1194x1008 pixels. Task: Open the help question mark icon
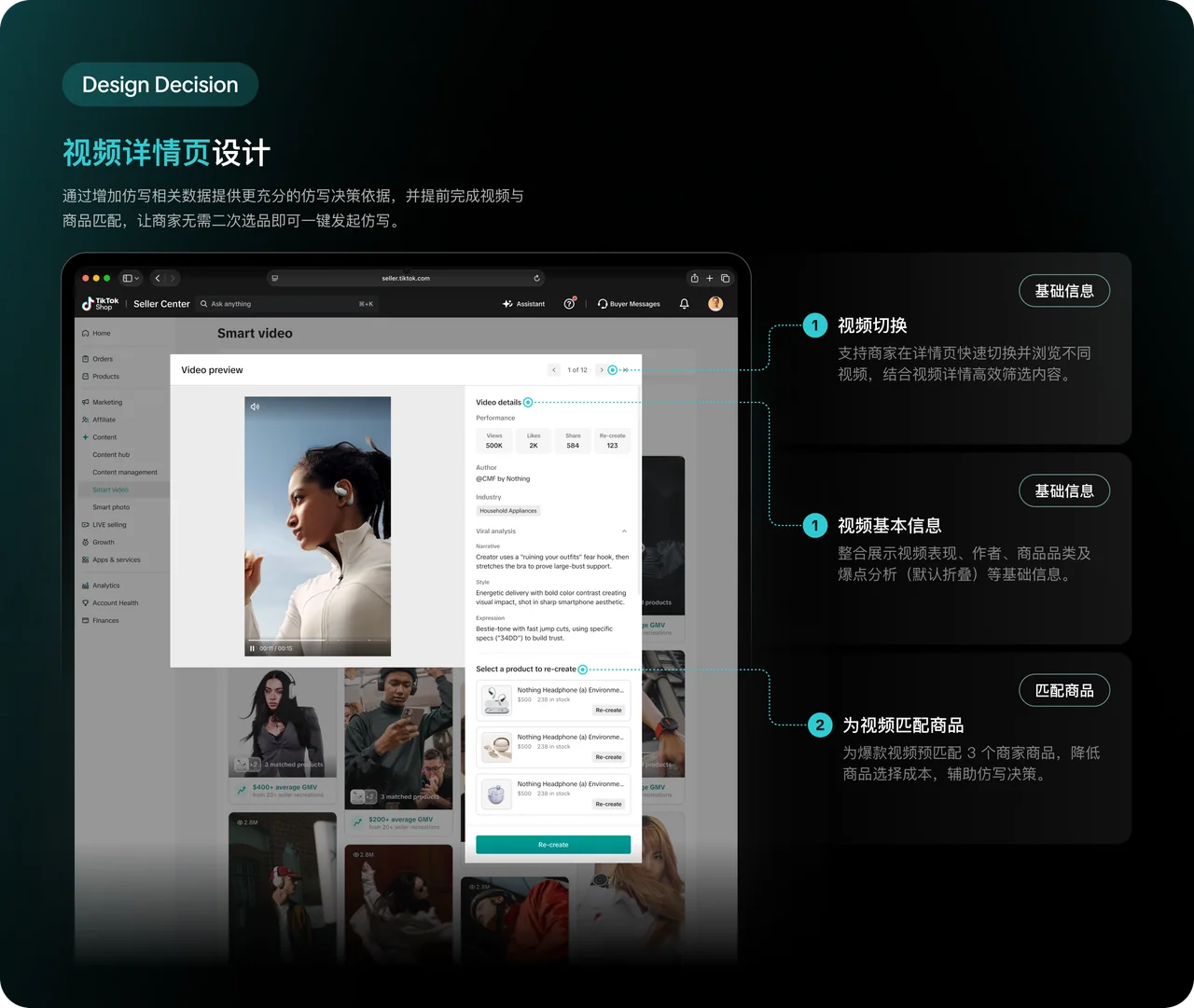click(x=569, y=304)
